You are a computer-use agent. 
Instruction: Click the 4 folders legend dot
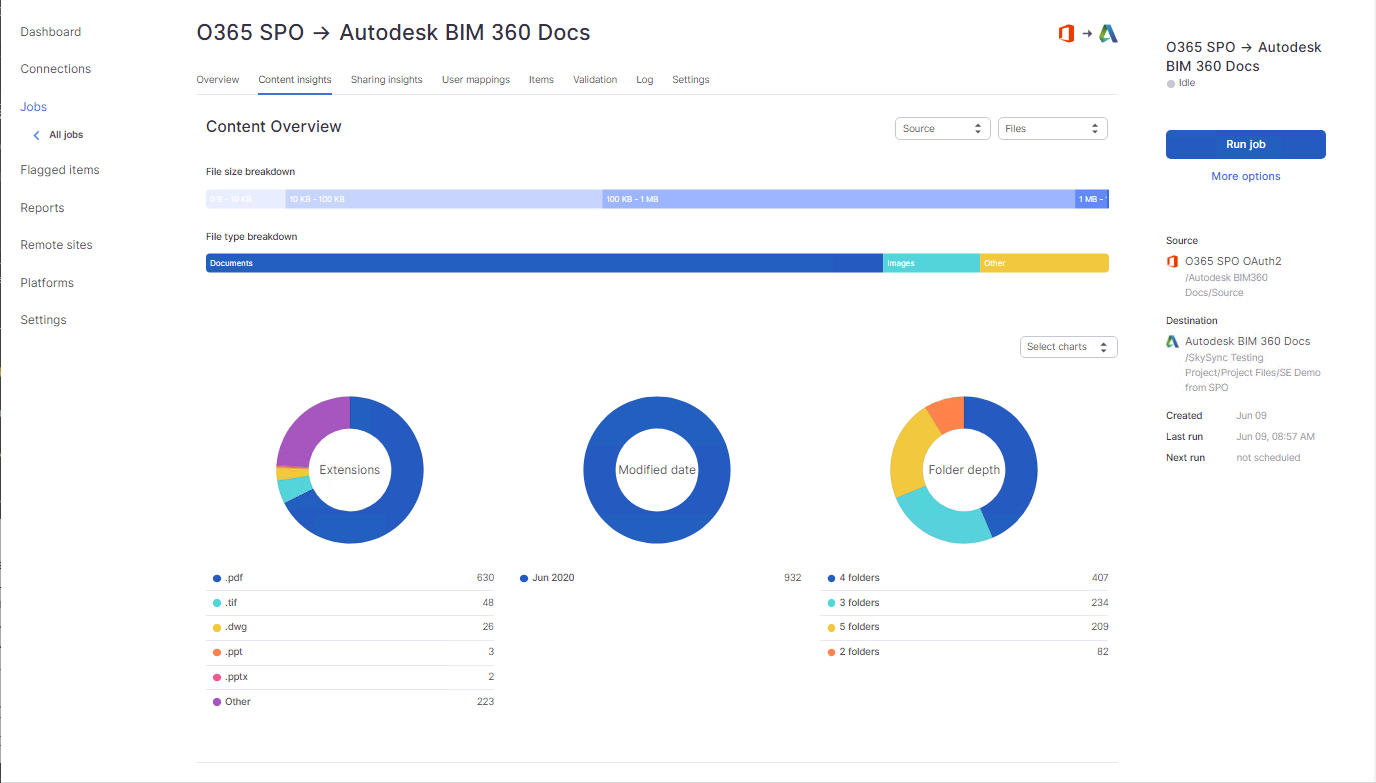832,578
